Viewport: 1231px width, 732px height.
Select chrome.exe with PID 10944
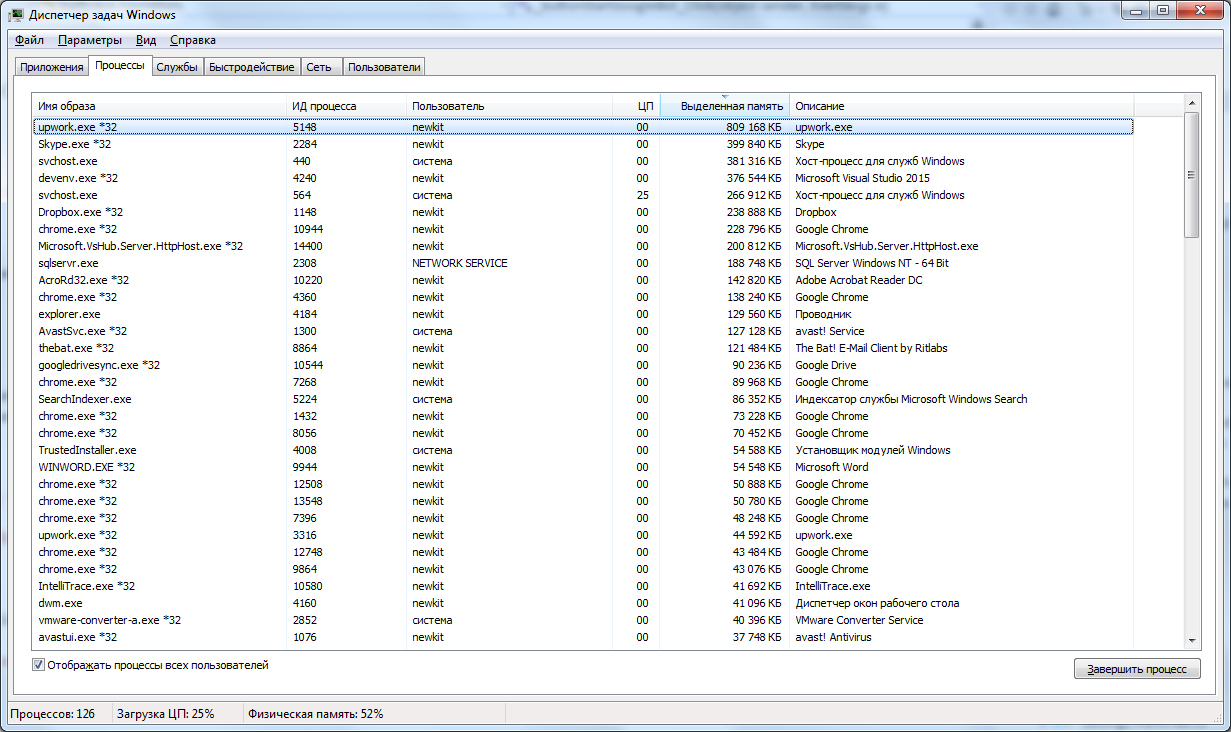pos(583,229)
